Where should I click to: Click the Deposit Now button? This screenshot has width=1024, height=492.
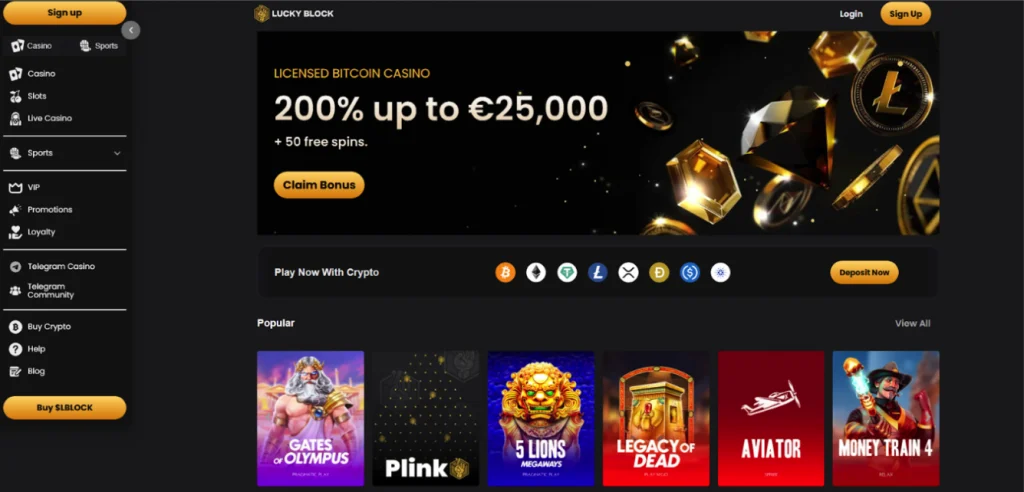pos(864,272)
